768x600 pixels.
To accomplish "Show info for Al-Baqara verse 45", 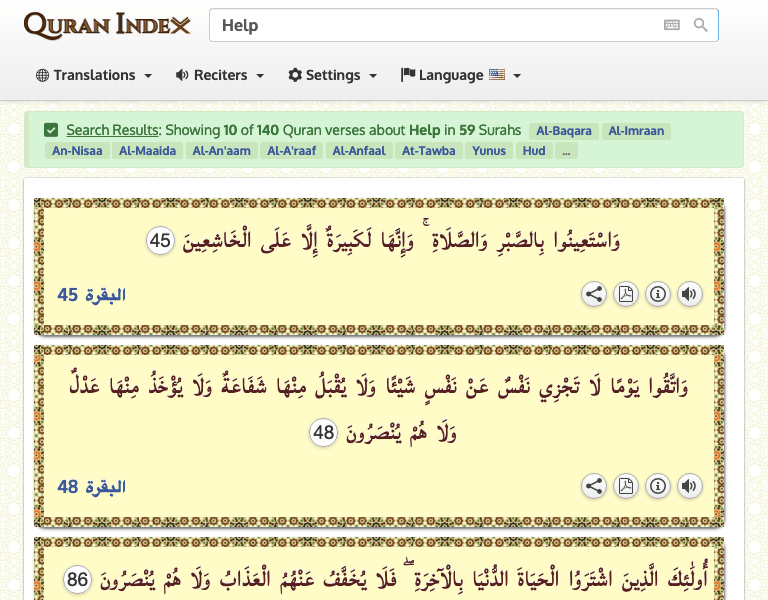I will [x=658, y=295].
